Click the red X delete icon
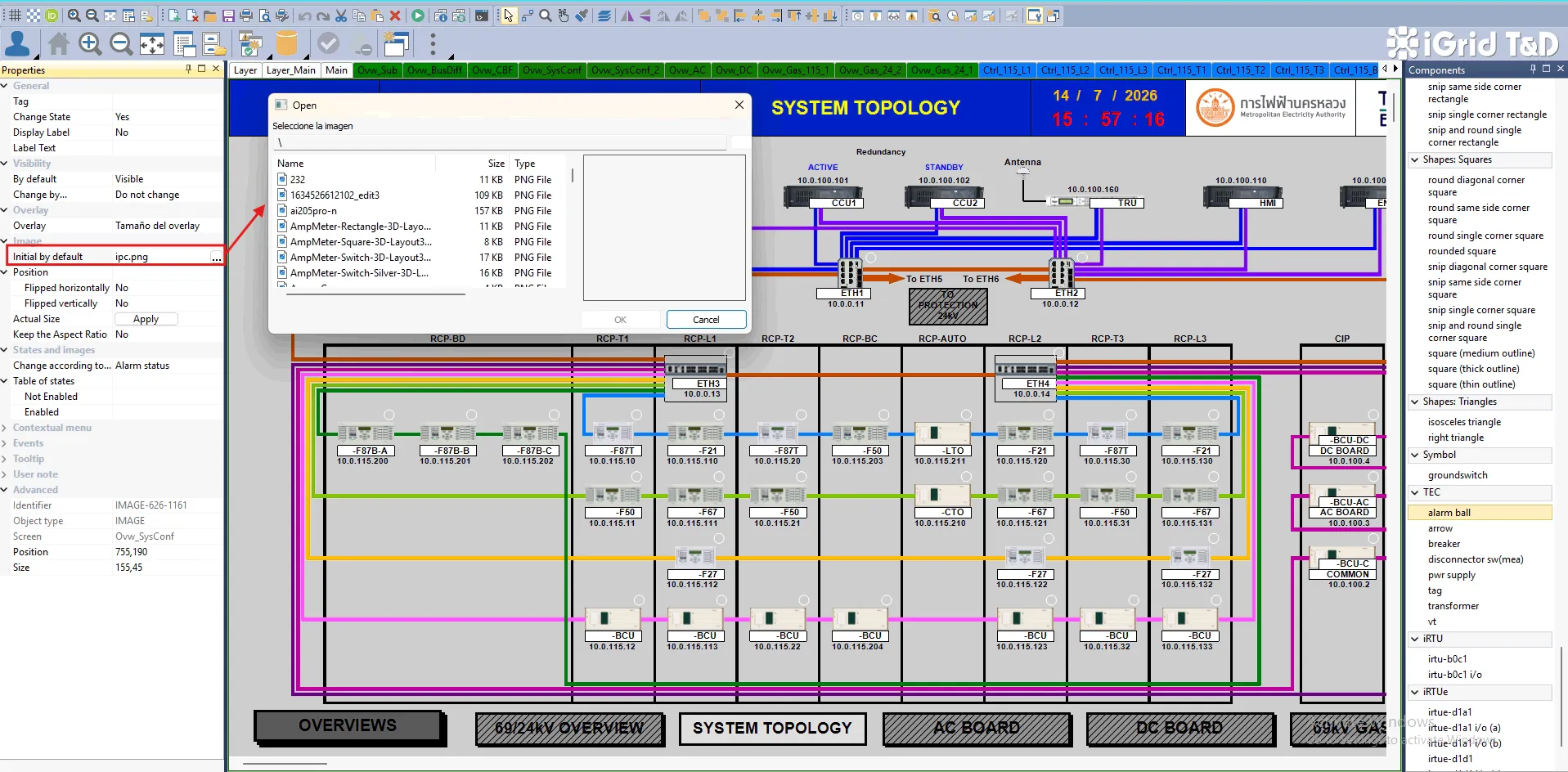This screenshot has height=772, width=1568. [x=395, y=16]
